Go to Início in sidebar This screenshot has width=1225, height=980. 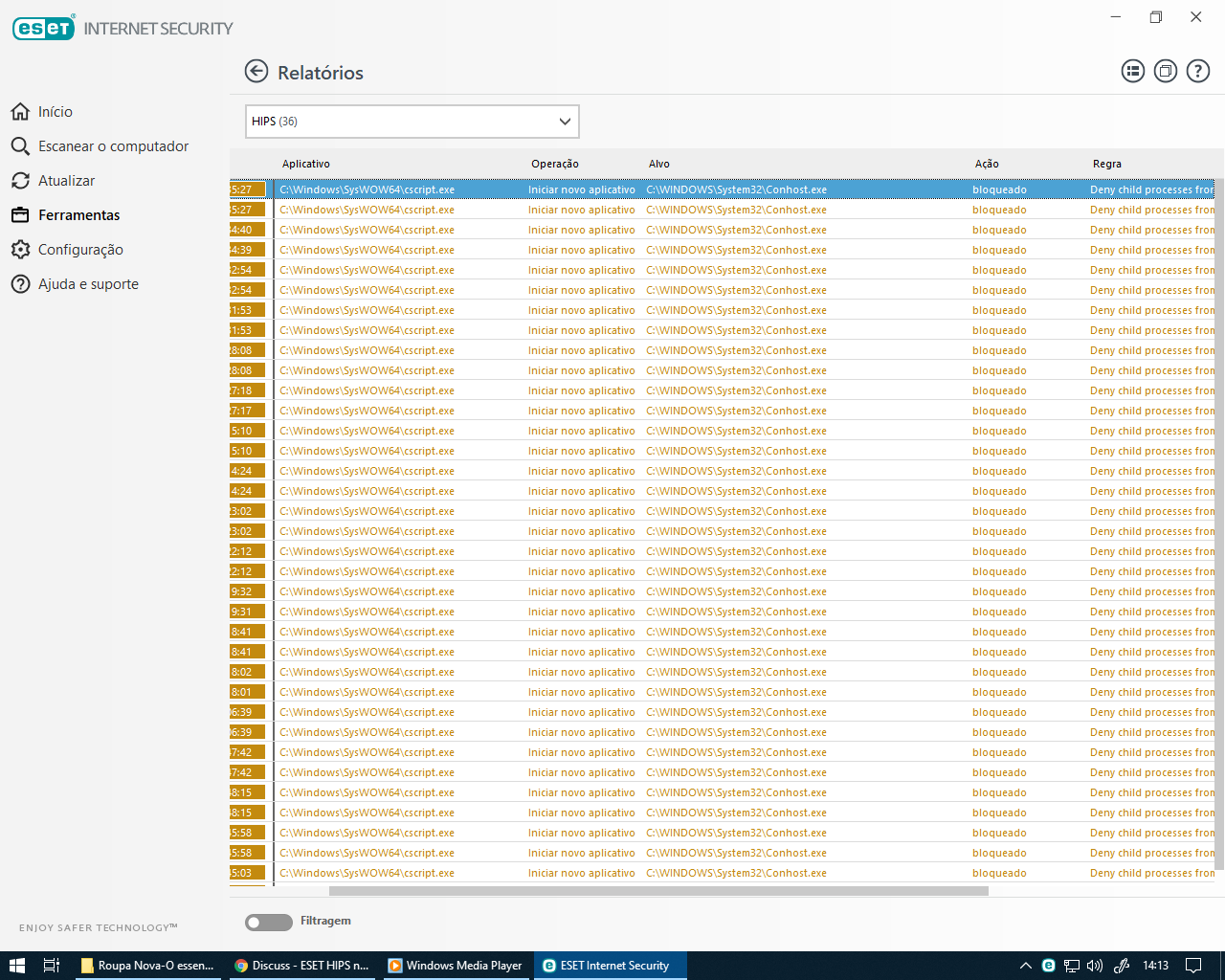pyautogui.click(x=55, y=112)
